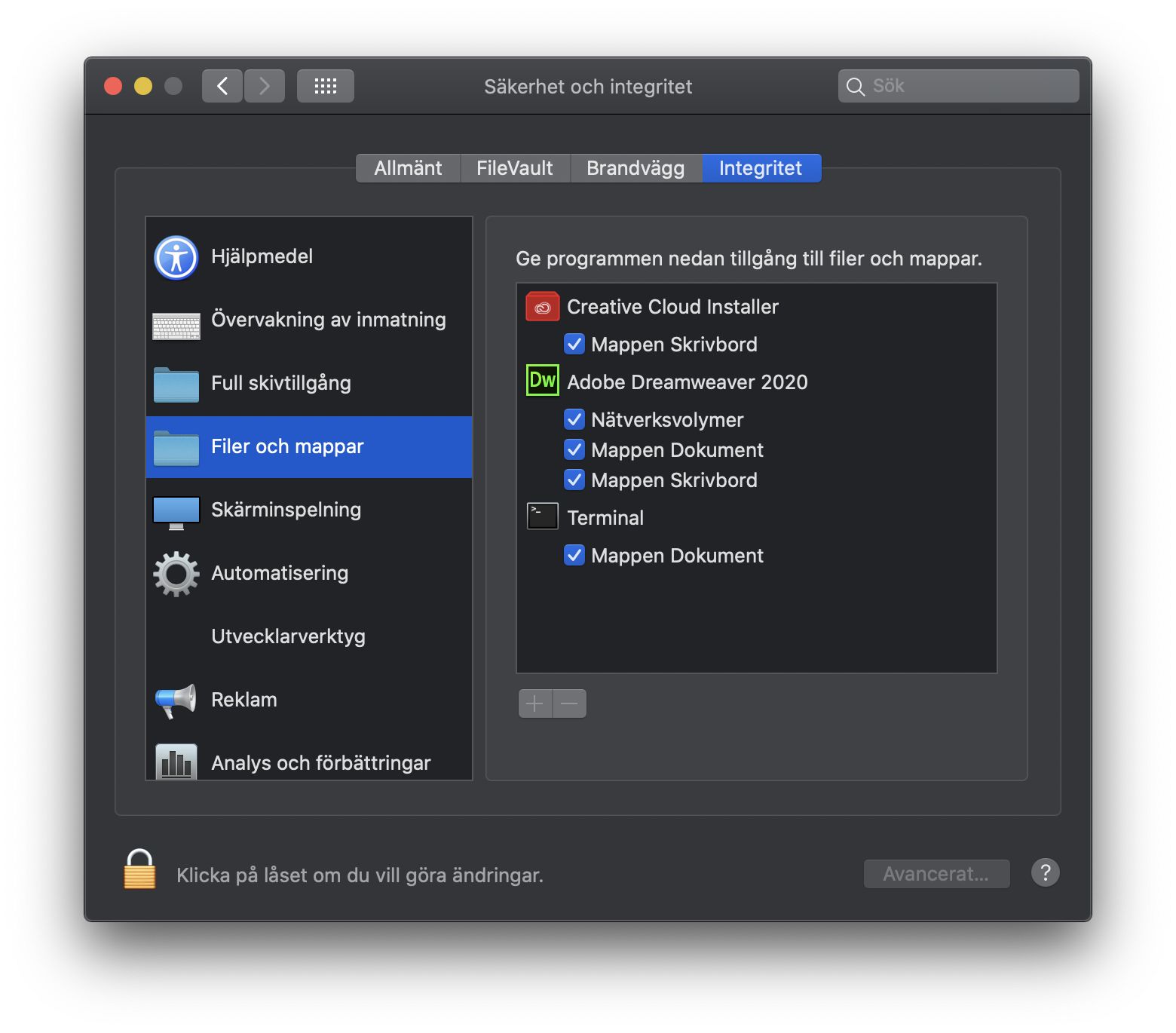Select the Adobe Dreamweaver 2020 row

click(757, 382)
